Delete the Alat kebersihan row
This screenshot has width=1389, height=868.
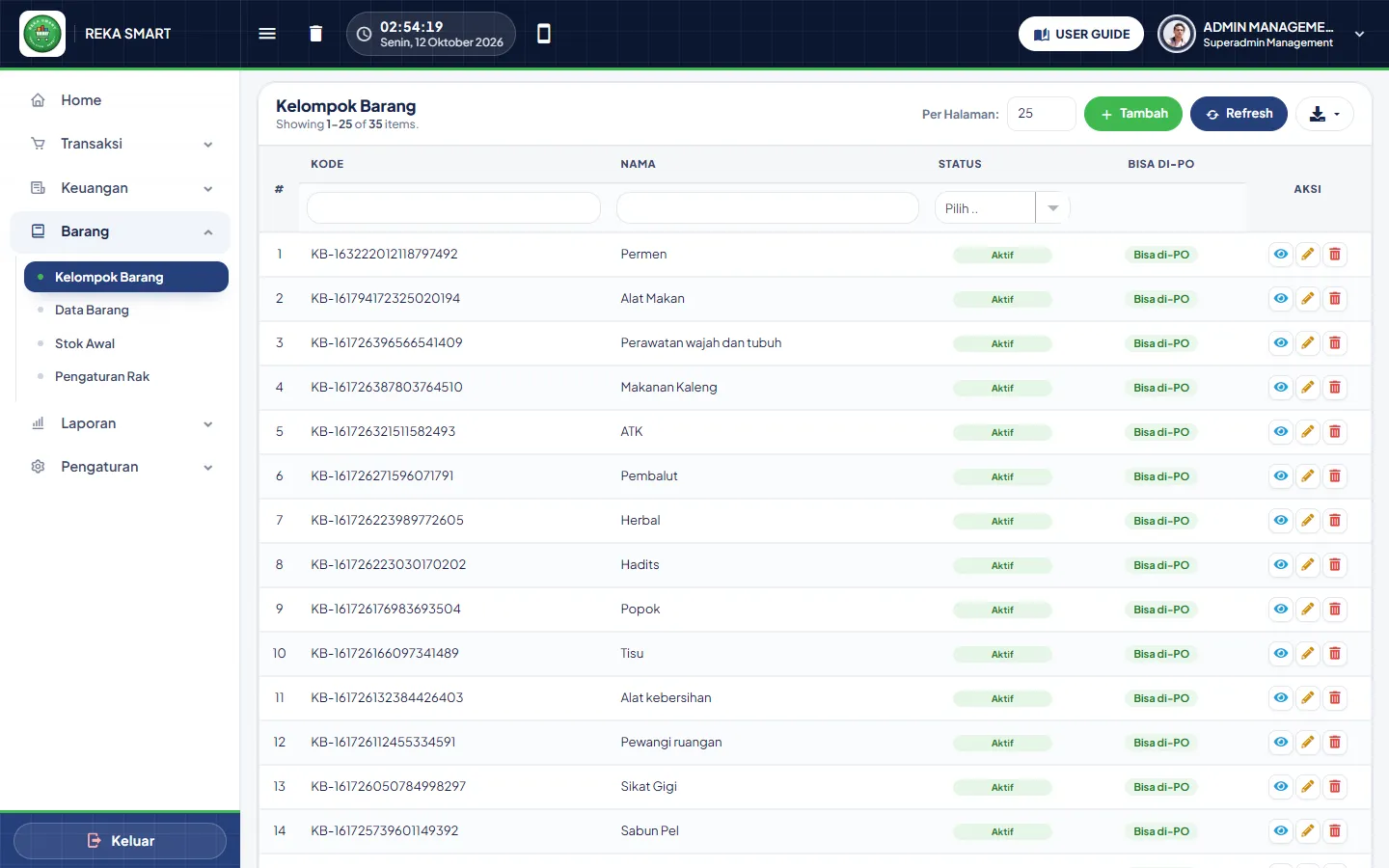point(1335,698)
